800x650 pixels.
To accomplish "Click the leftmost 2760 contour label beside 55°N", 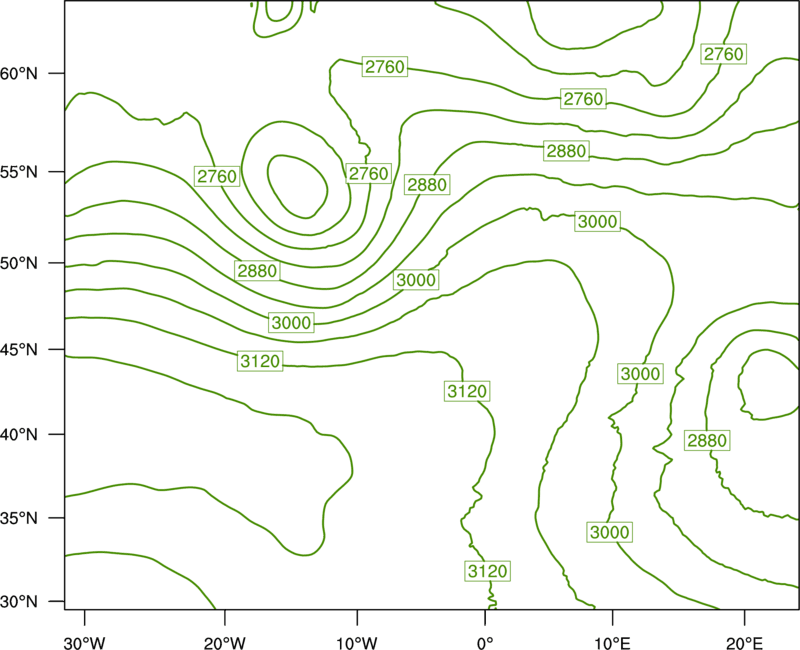I will point(217,176).
